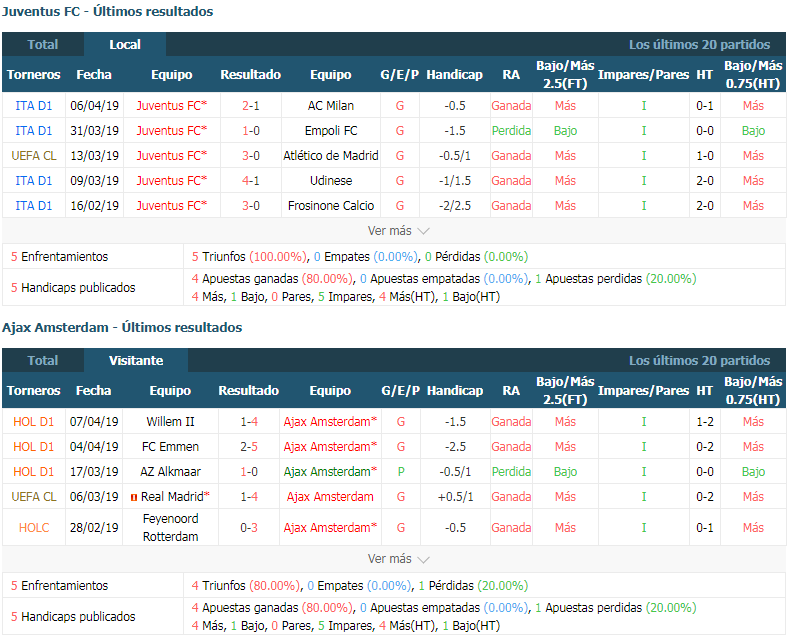Click HT score 1-2 in Willem II row

[705, 421]
